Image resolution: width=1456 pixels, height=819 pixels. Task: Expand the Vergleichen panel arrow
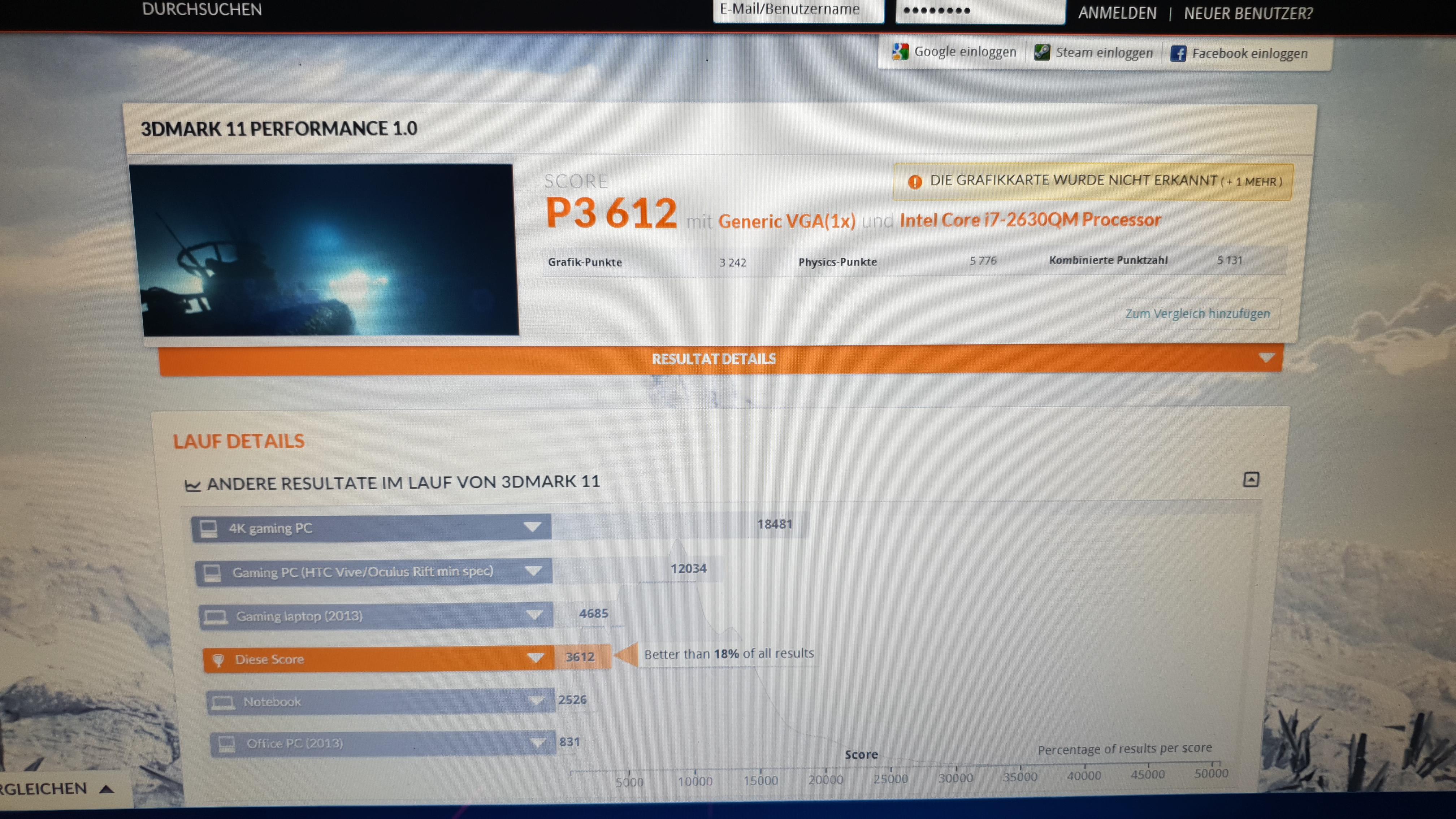click(x=106, y=789)
